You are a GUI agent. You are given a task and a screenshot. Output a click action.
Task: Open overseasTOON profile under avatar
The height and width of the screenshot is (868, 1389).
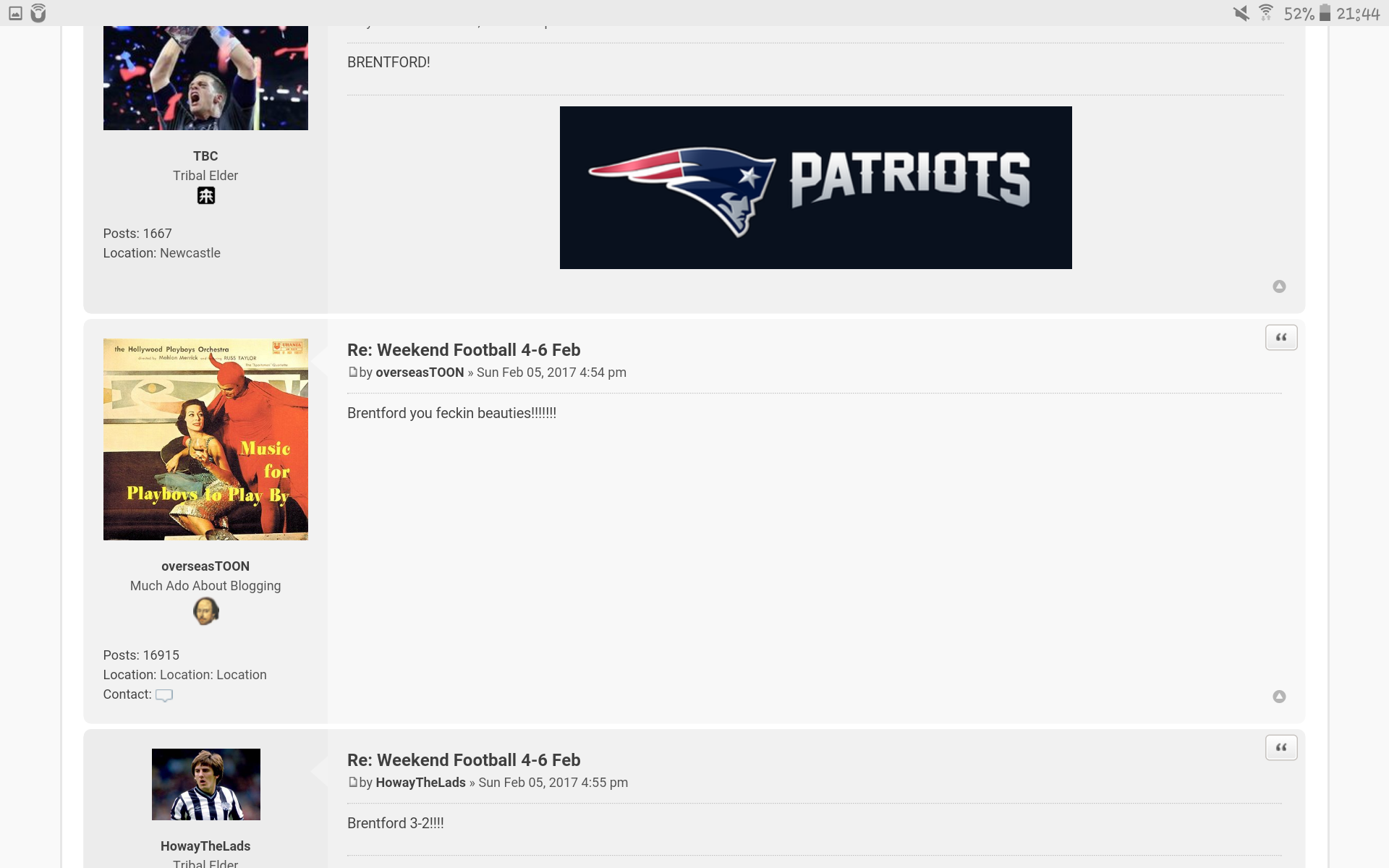click(x=205, y=566)
